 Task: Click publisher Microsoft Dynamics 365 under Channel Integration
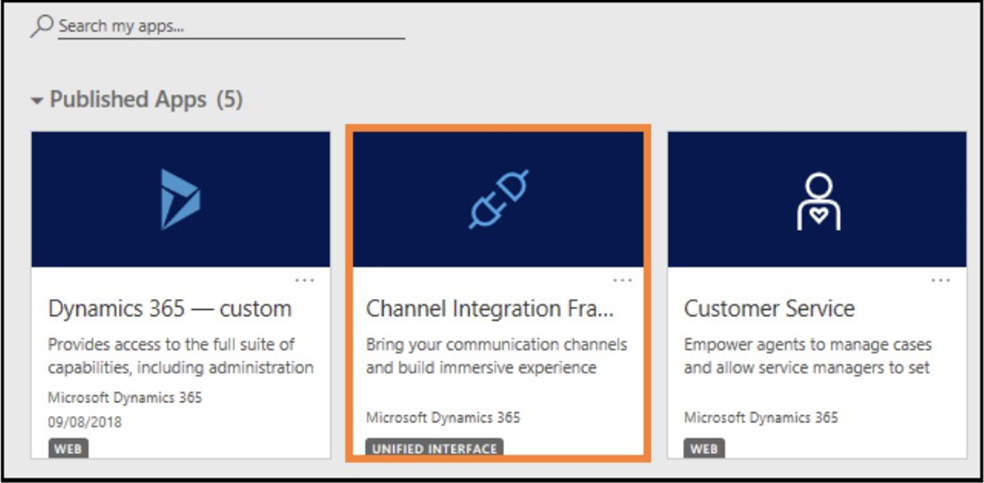point(443,417)
